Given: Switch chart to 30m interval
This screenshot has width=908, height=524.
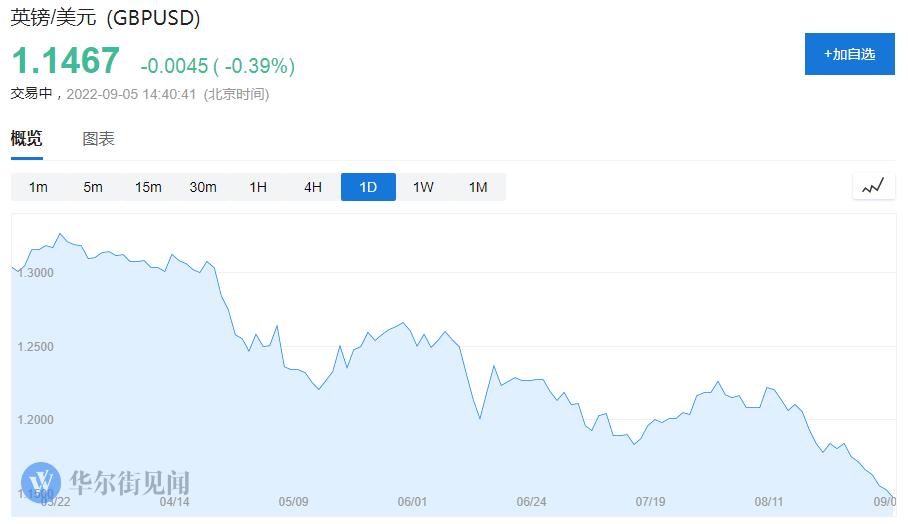Looking at the screenshot, I should (x=203, y=187).
